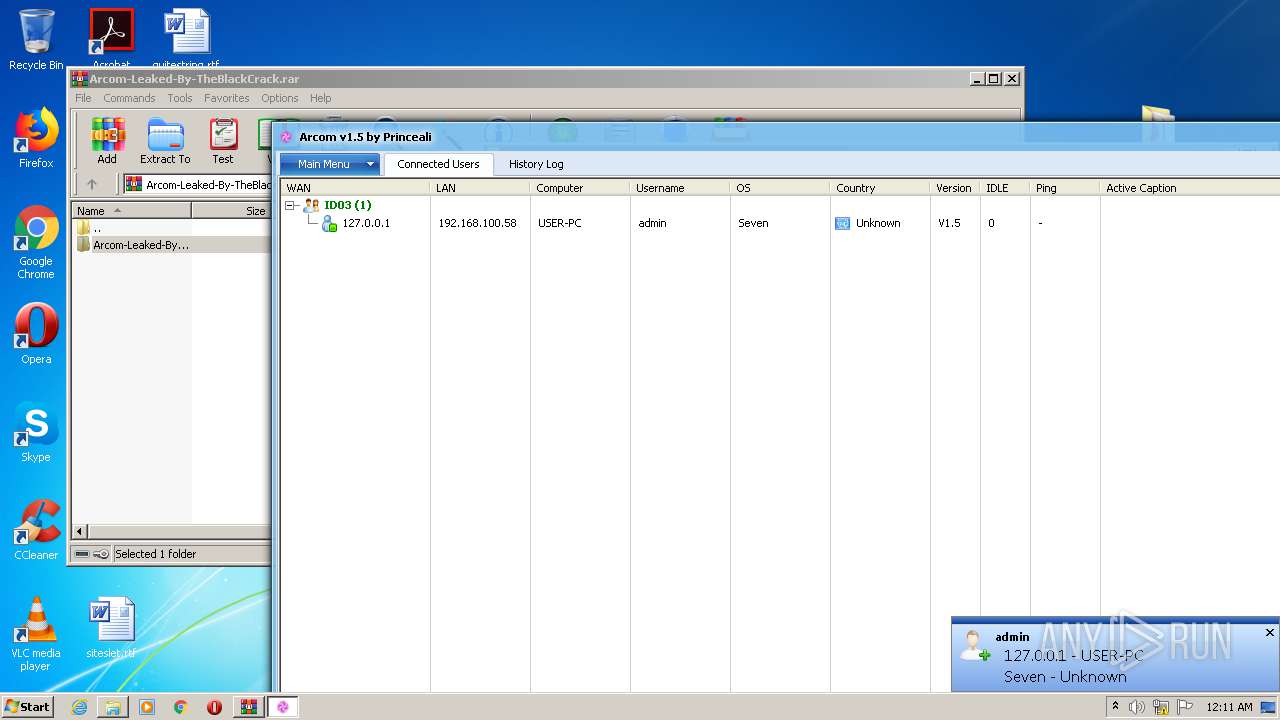The height and width of the screenshot is (720, 1280).
Task: Sort by the LAN column header
Action: point(480,188)
